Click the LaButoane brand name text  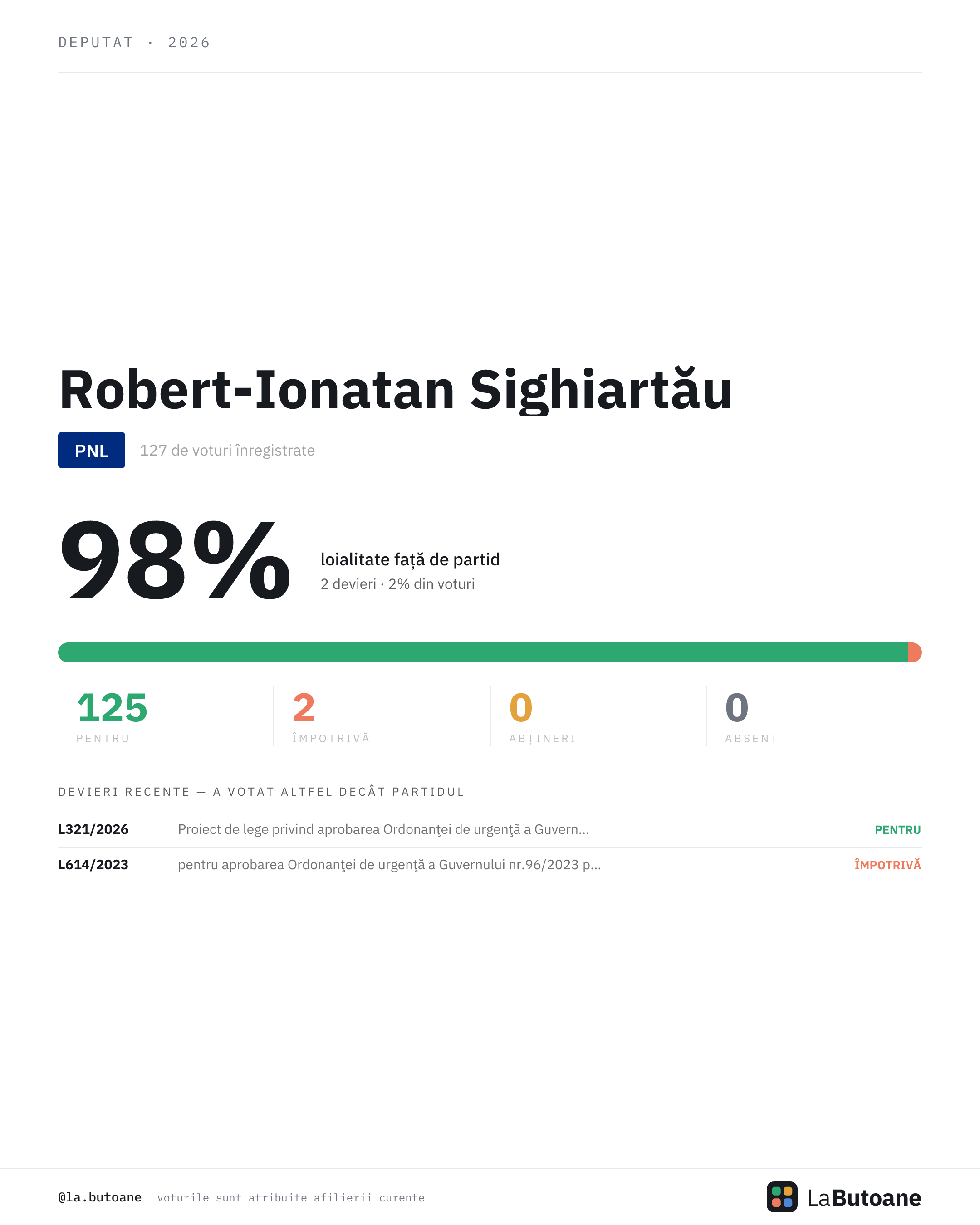pos(864,1198)
